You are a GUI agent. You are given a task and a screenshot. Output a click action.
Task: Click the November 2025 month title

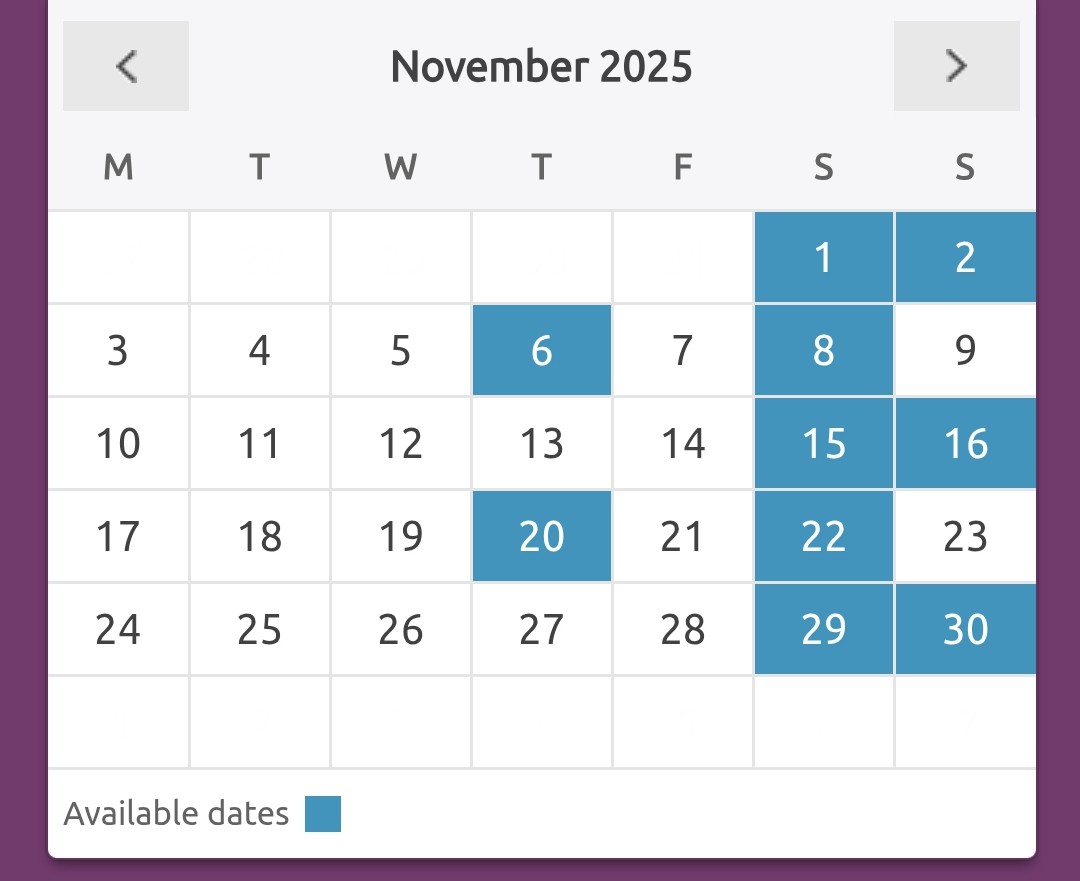541,67
